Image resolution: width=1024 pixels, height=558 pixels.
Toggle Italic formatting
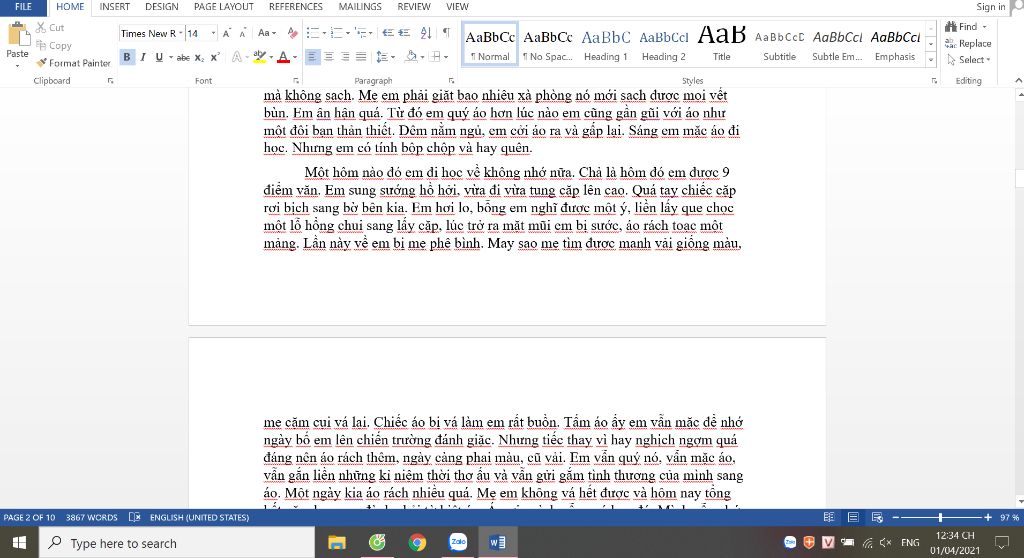(142, 57)
